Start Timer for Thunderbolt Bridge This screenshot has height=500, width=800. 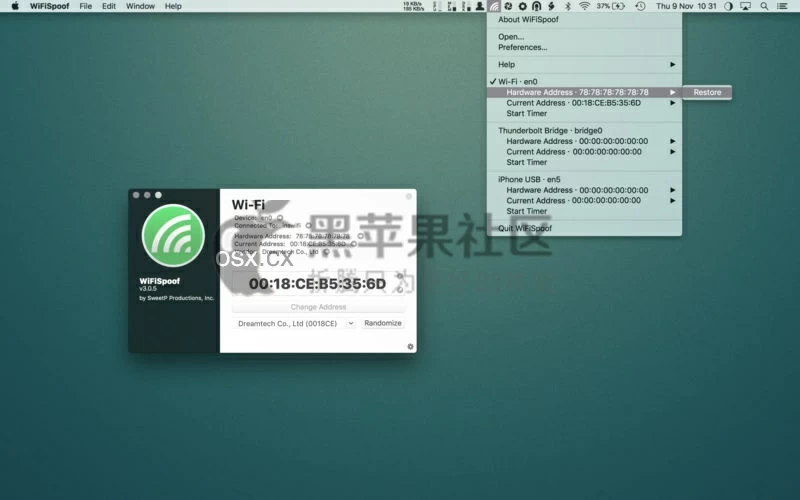click(584, 162)
